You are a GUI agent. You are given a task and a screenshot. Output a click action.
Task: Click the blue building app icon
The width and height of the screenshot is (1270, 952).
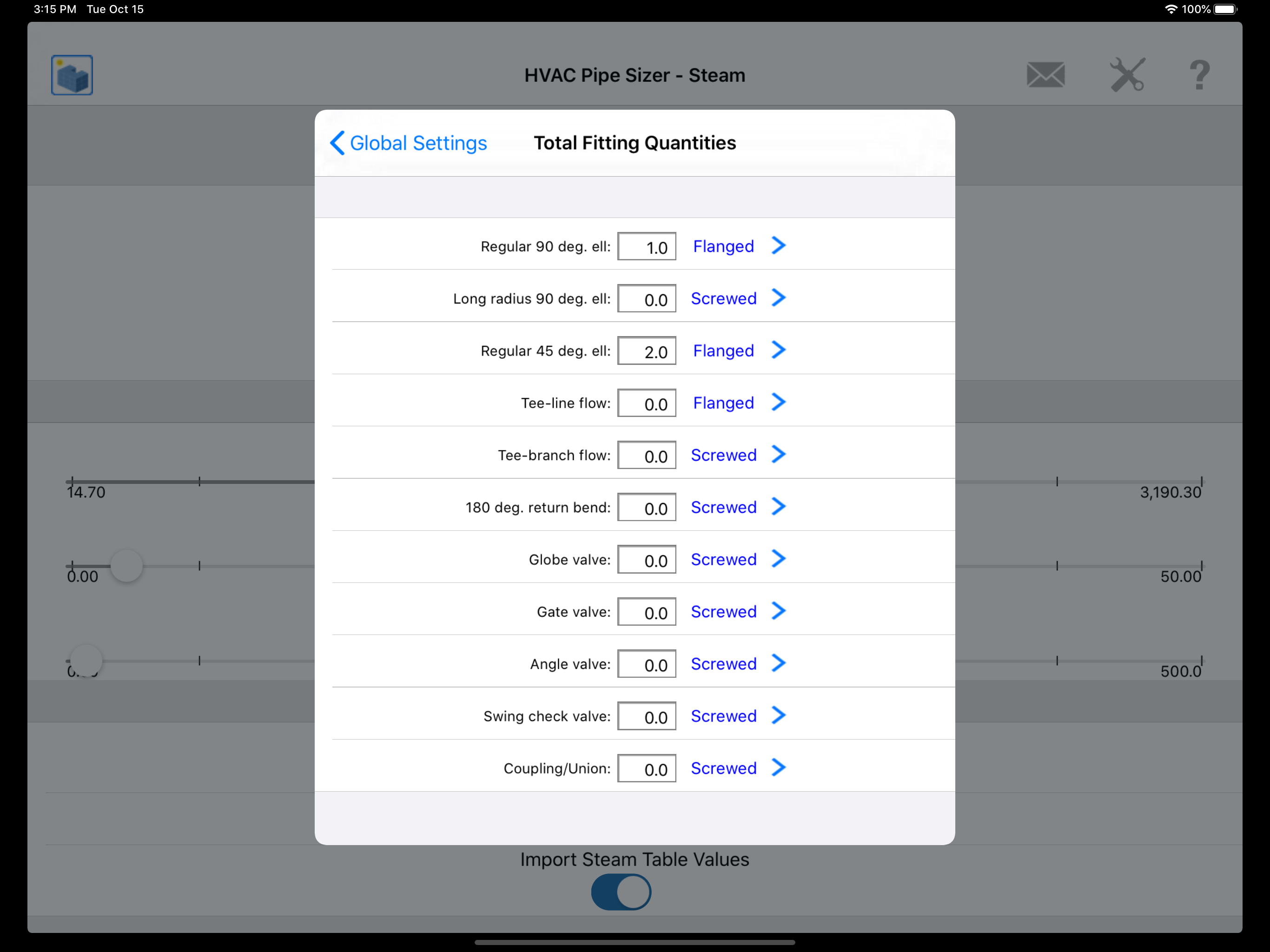pos(72,75)
